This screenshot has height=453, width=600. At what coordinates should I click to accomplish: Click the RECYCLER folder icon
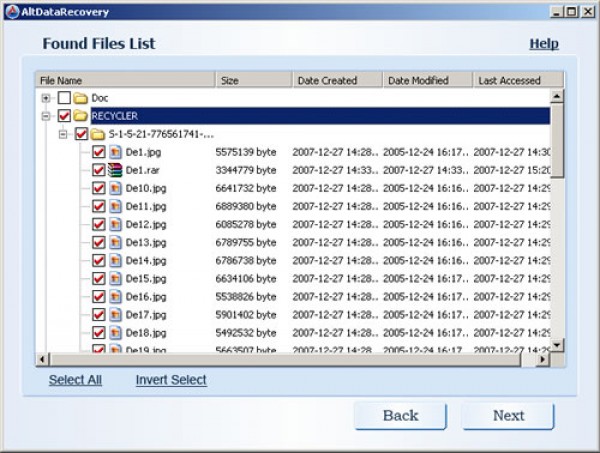81,116
